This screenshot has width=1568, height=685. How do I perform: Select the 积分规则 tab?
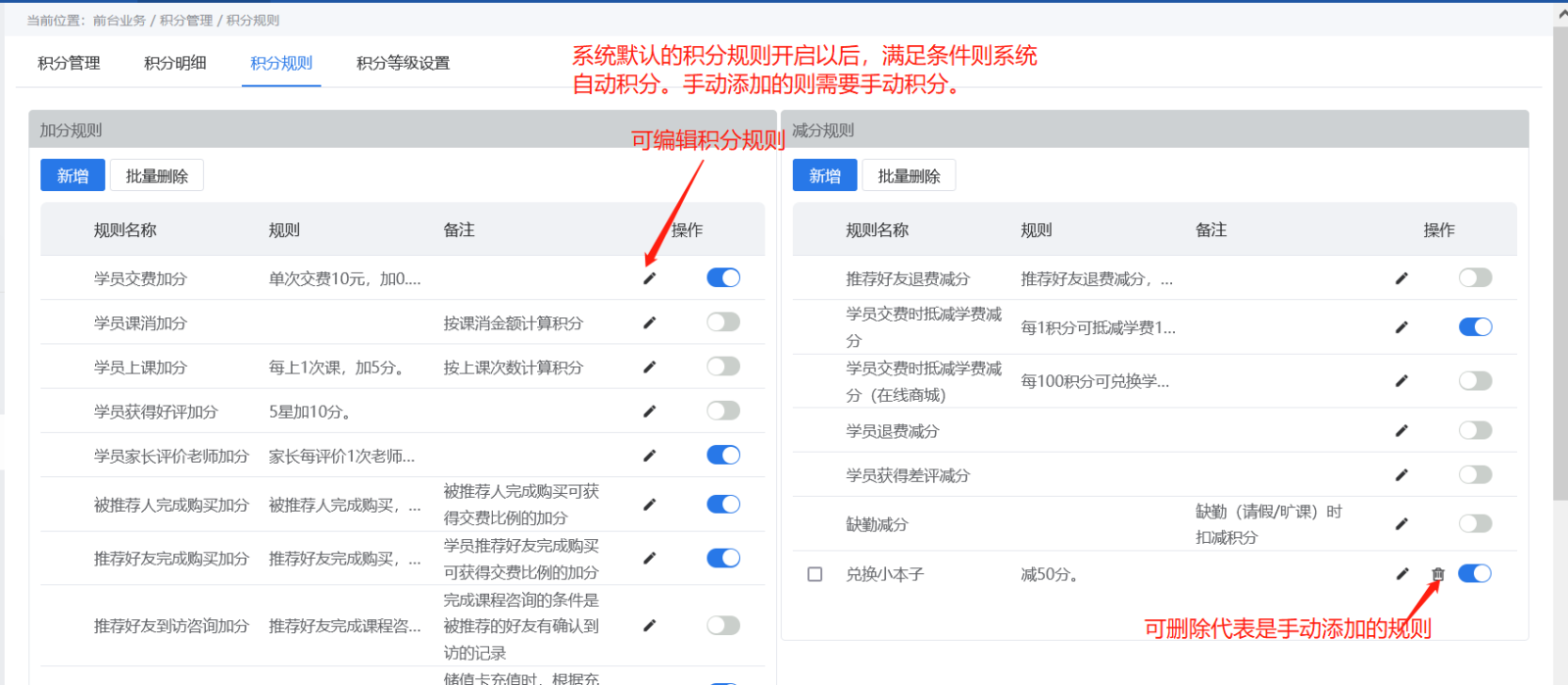[x=281, y=63]
